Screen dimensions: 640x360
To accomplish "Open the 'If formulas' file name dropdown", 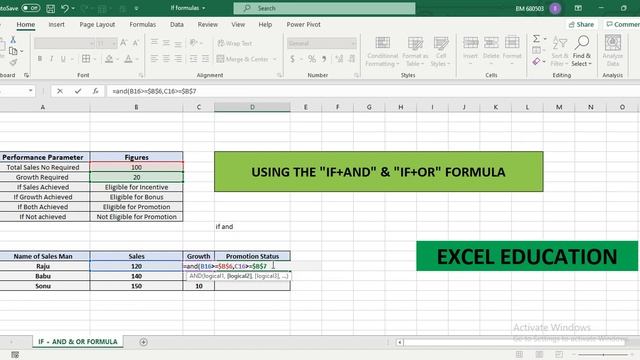I will tap(188, 8).
